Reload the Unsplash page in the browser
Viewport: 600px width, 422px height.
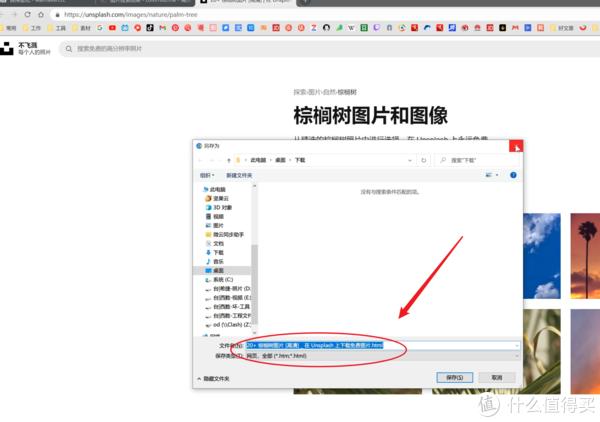(28, 15)
